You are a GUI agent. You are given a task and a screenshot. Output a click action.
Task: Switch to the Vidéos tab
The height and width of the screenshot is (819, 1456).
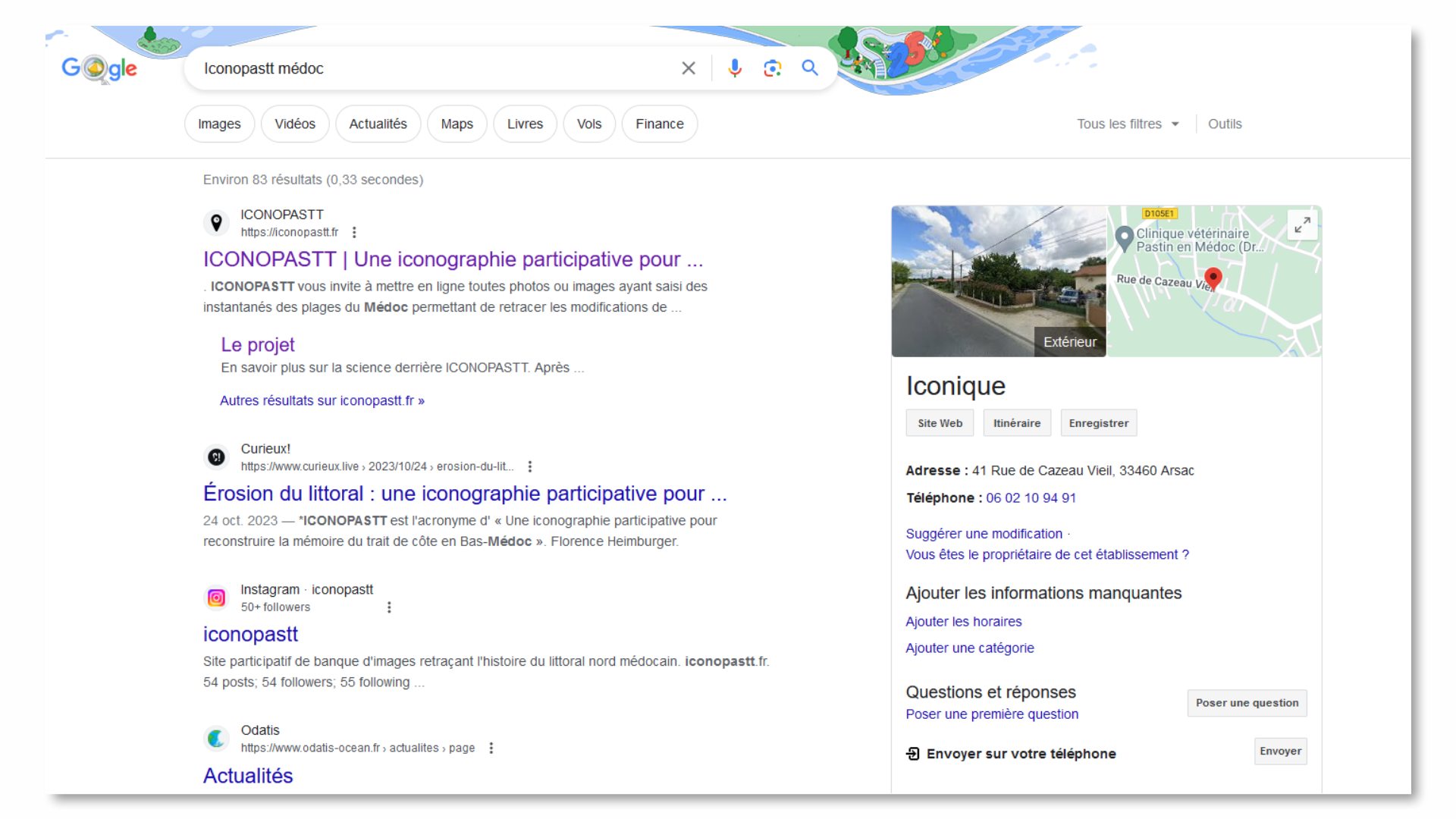tap(295, 124)
